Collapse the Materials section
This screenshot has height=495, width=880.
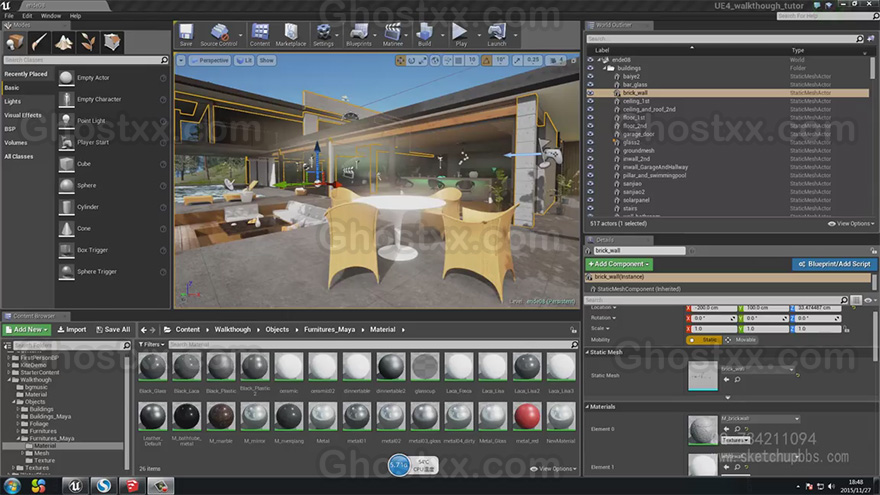point(587,407)
